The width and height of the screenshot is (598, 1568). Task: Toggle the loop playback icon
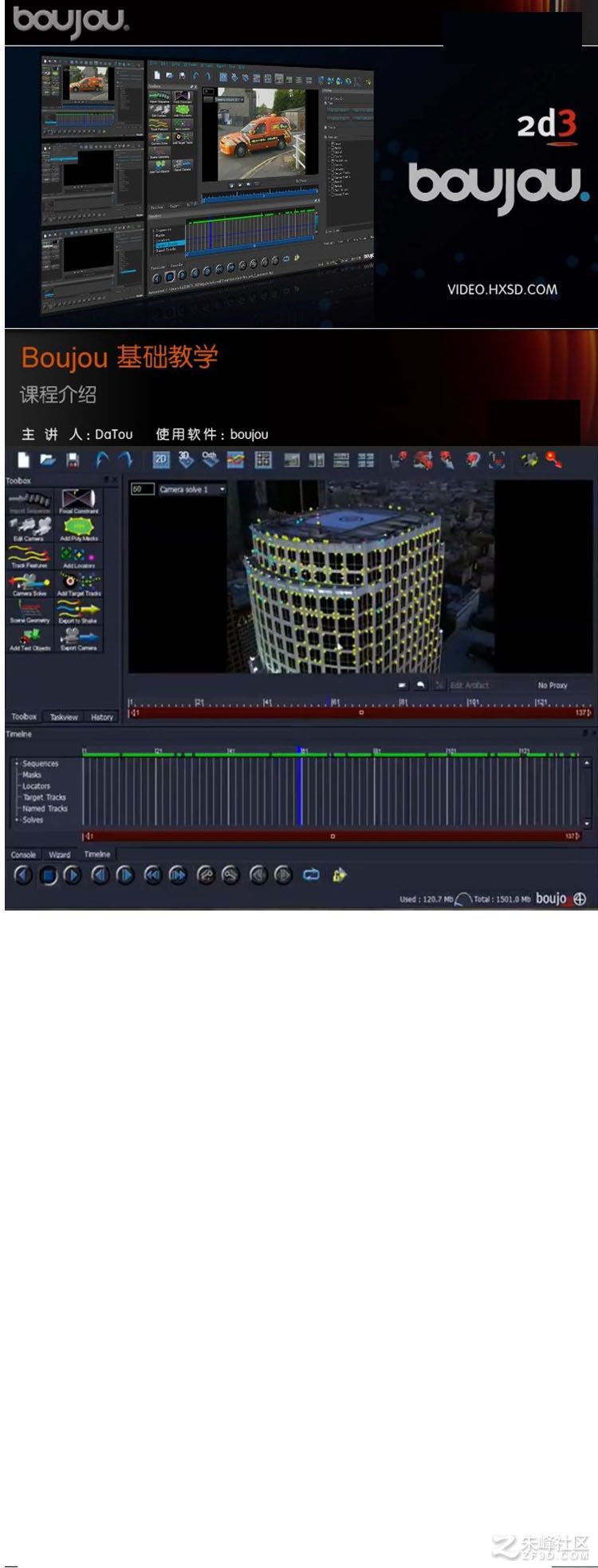[x=311, y=875]
